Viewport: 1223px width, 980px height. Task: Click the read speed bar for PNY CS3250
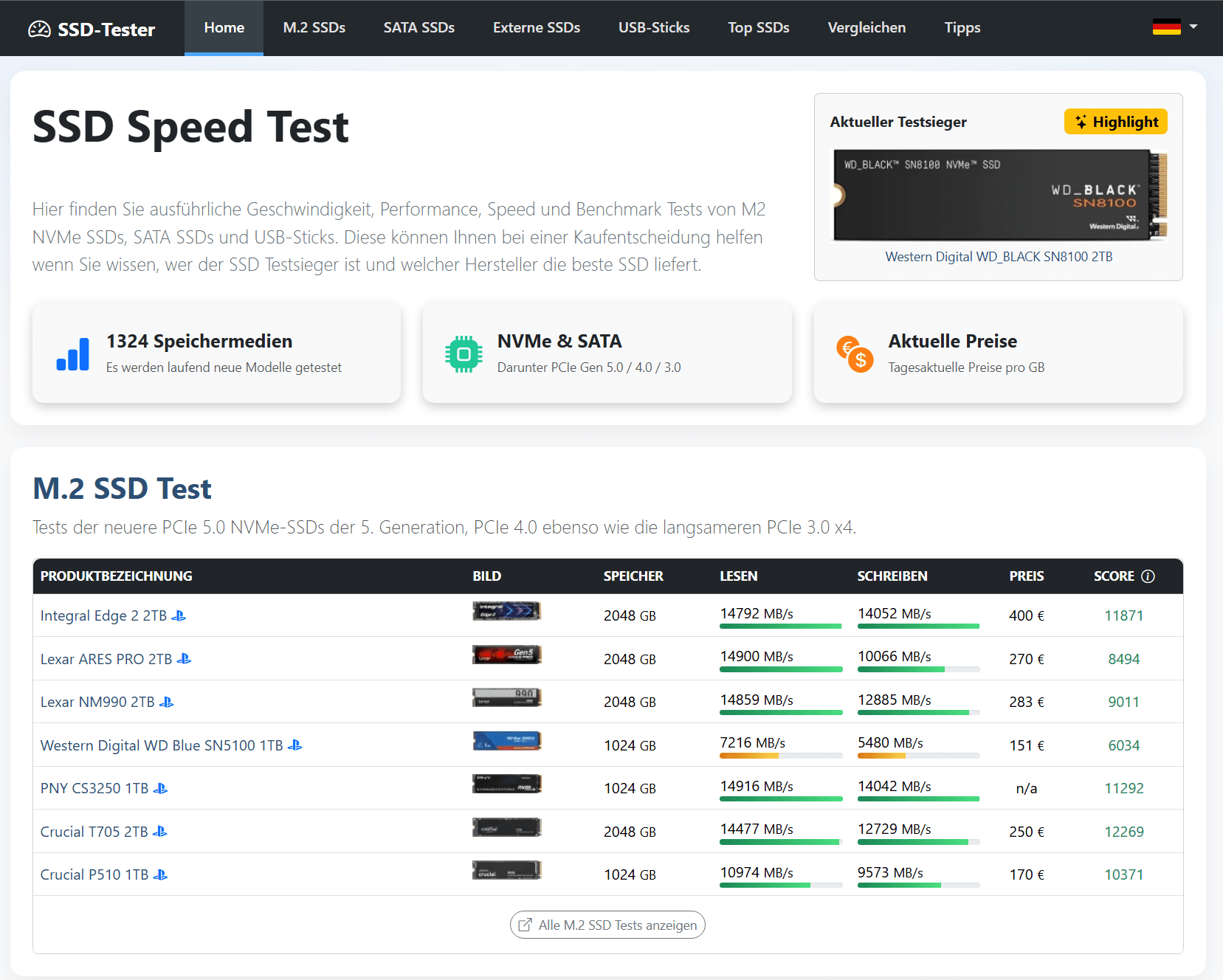coord(781,798)
